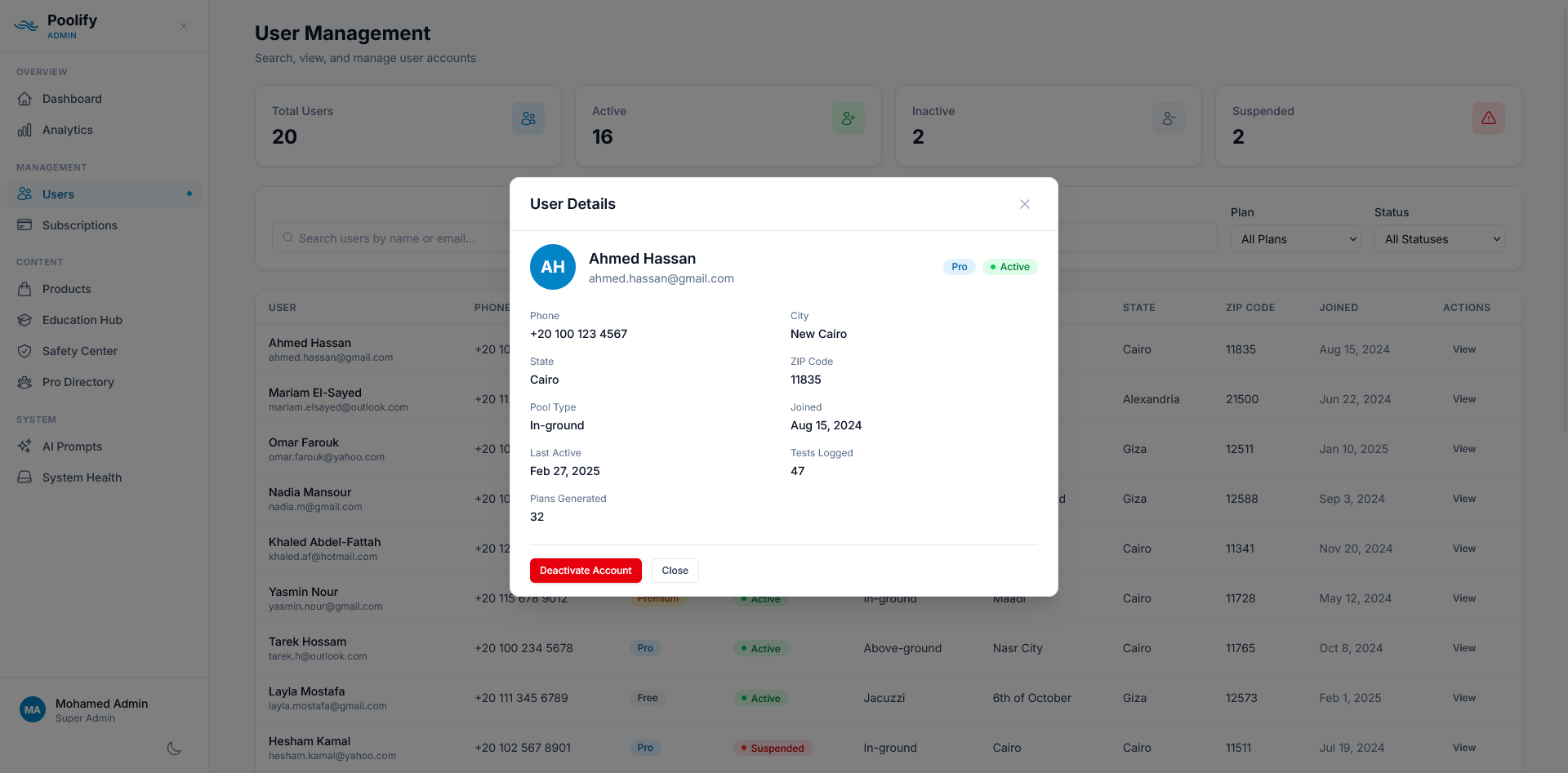Open Dashboard in the sidebar

point(104,99)
